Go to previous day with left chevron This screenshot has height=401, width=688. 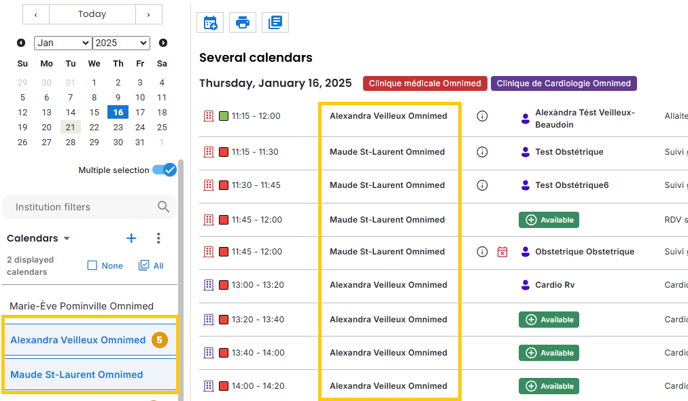(36, 14)
